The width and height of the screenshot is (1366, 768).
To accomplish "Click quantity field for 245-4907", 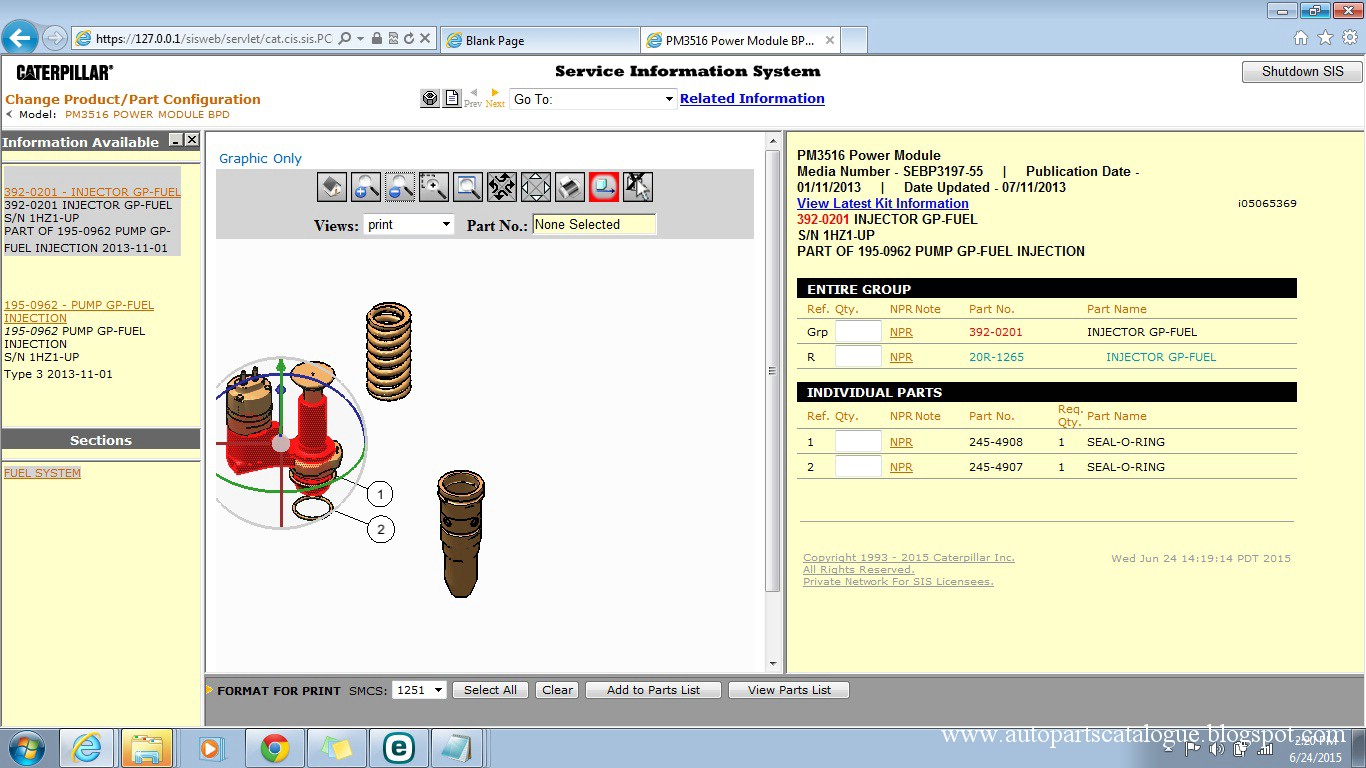I will 858,467.
